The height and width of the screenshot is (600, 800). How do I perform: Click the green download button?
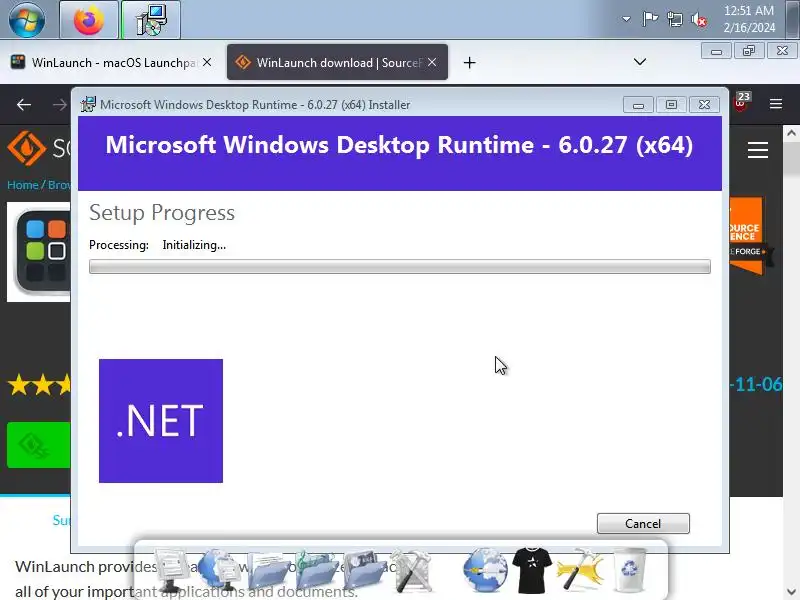click(x=39, y=445)
